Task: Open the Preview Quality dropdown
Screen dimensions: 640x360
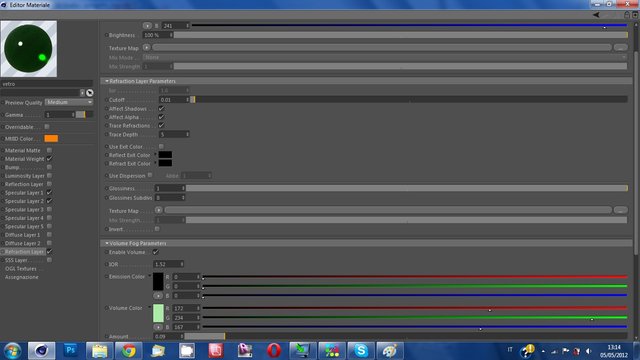Action: [x=69, y=102]
